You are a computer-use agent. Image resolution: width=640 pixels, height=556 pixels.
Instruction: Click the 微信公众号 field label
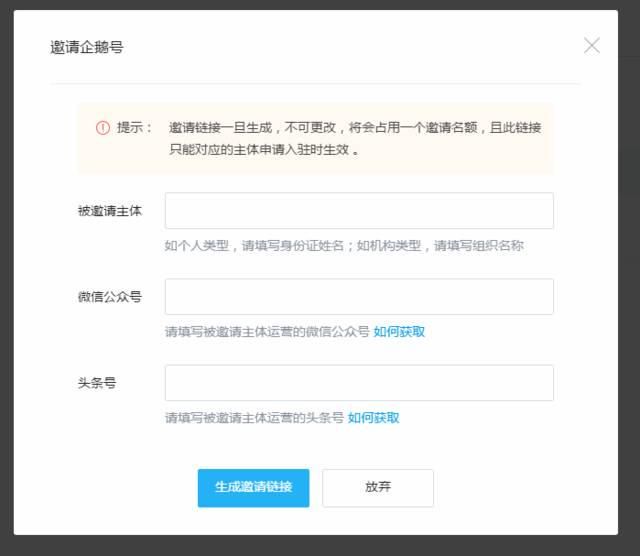[110, 297]
